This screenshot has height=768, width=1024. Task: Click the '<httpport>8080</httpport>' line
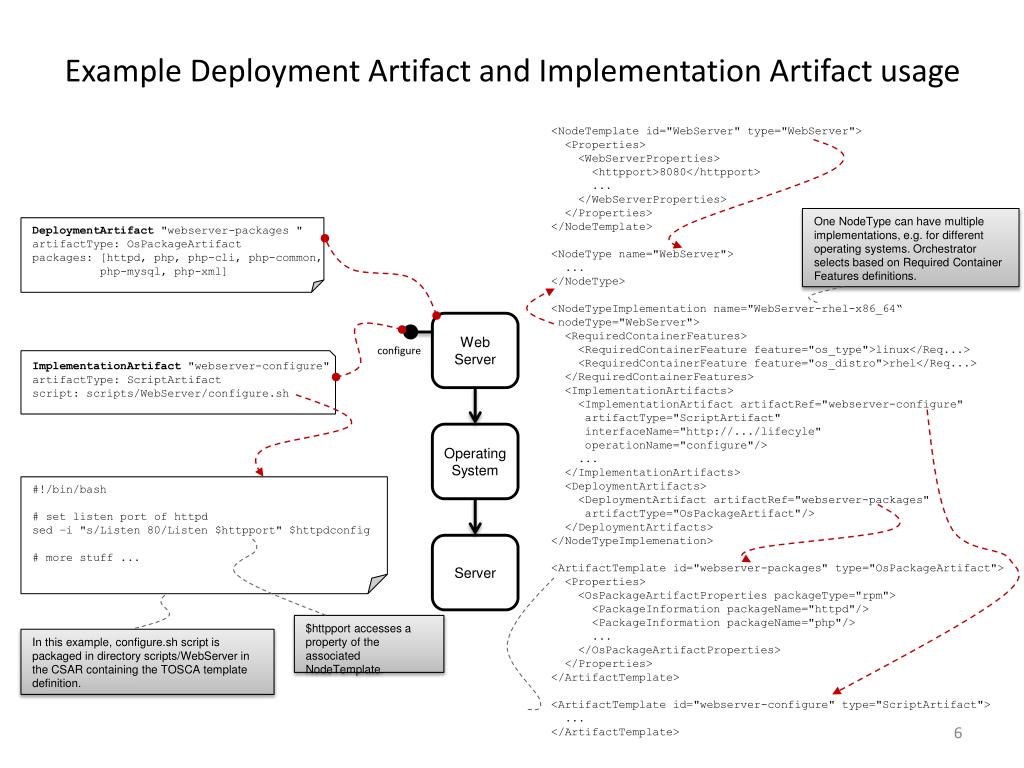pos(676,172)
